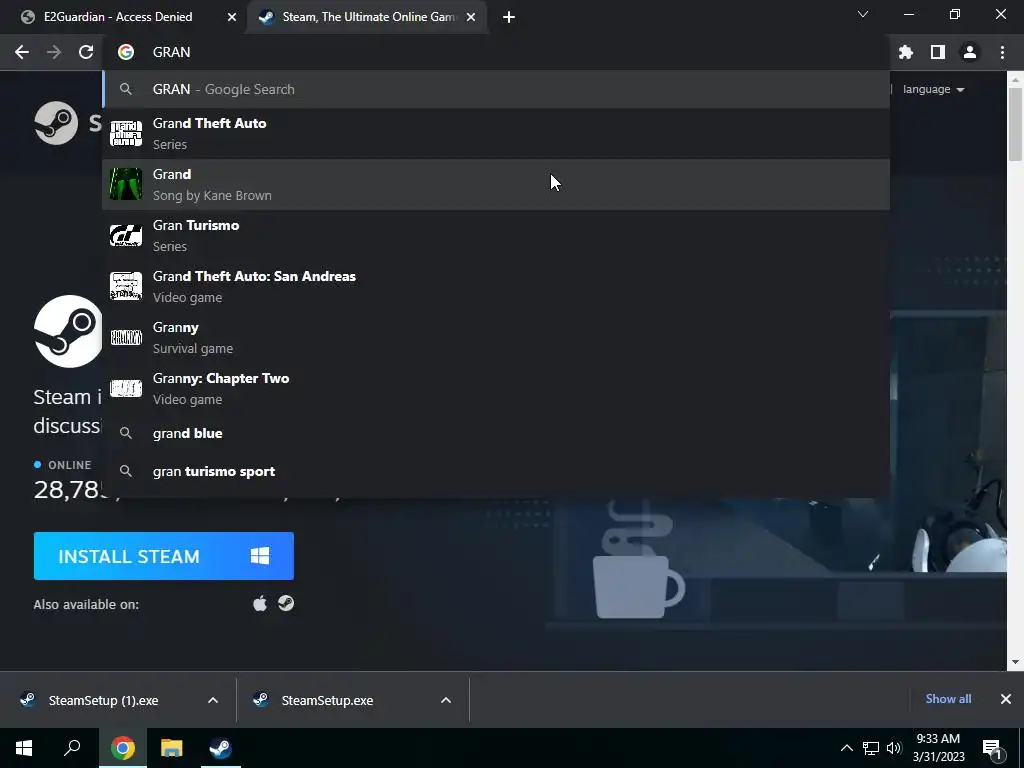Toggle the browser side panel icon

coord(938,52)
